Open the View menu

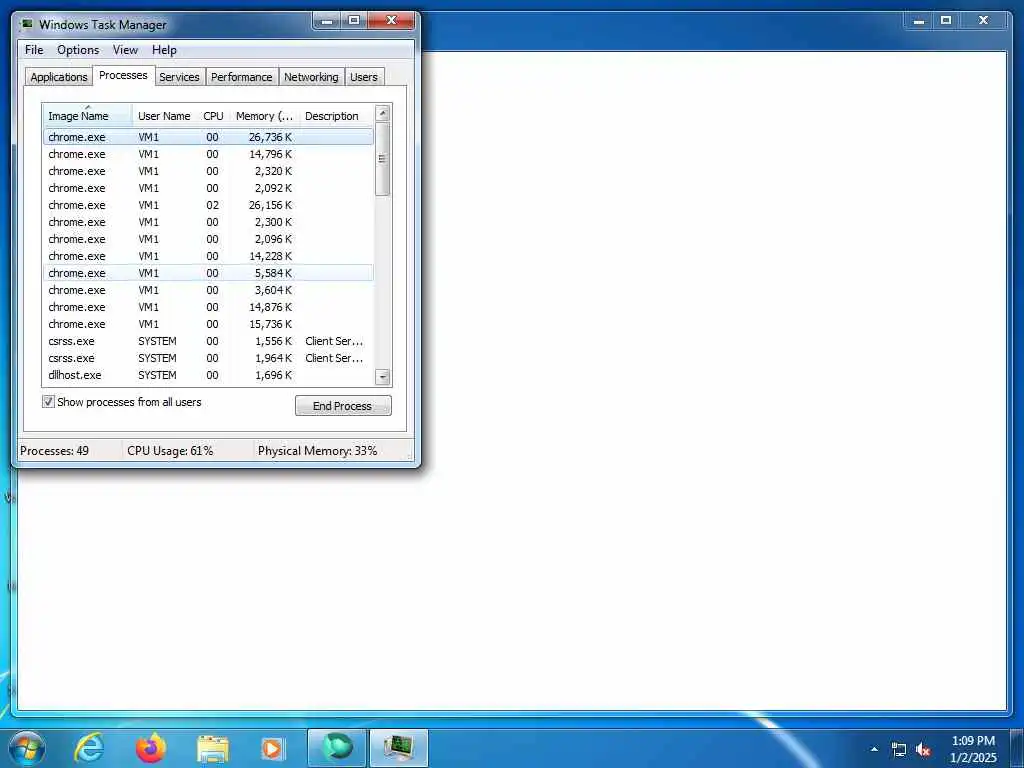(x=125, y=50)
